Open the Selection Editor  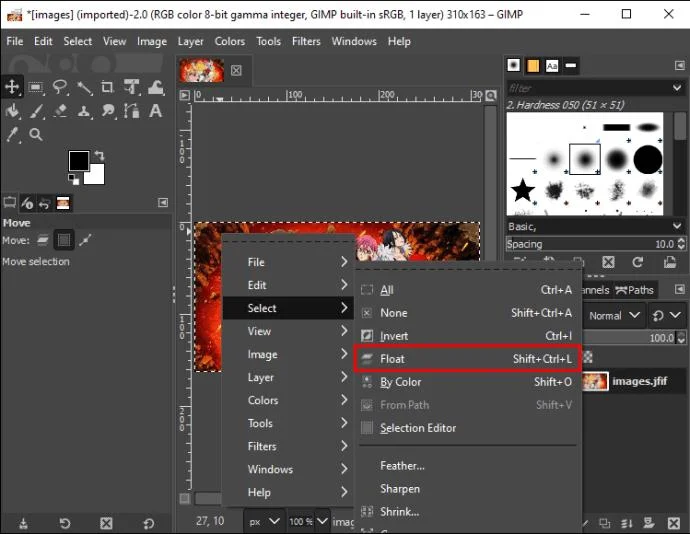(x=467, y=428)
